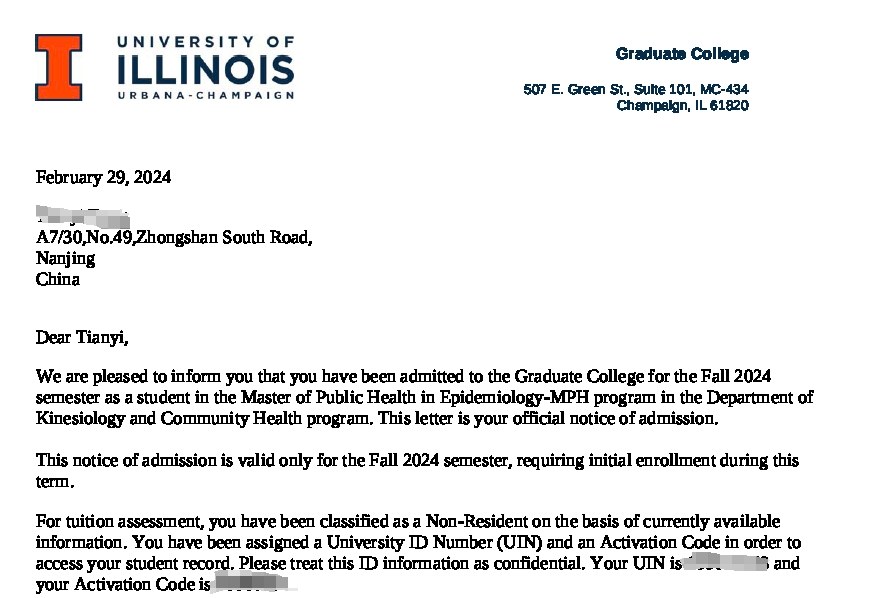The height and width of the screenshot is (598, 873).
Task: Click the Urbana-Champaign text under the wordmark
Action: click(205, 95)
